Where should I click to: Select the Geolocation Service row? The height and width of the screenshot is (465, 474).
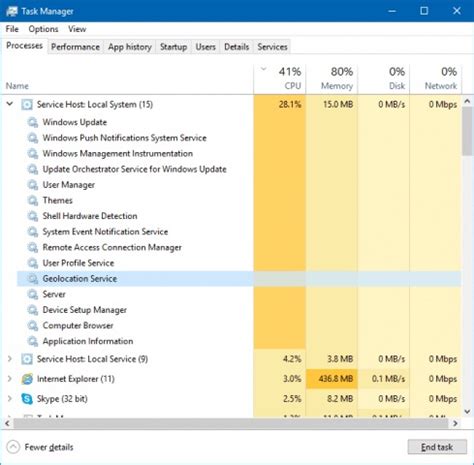[239, 279]
